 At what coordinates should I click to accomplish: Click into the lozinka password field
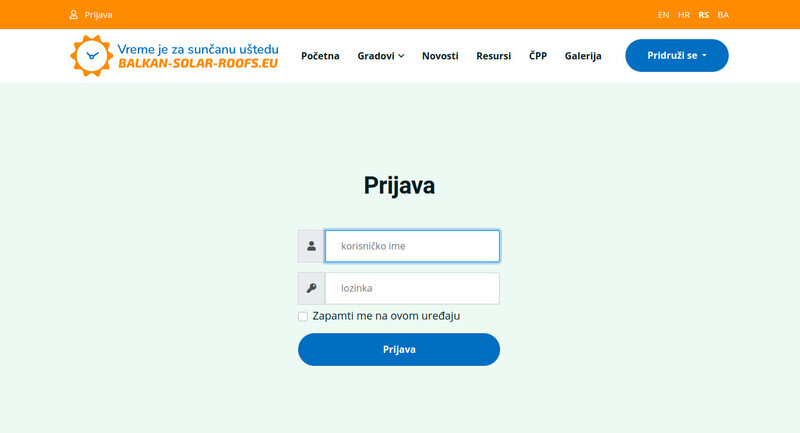pos(412,288)
